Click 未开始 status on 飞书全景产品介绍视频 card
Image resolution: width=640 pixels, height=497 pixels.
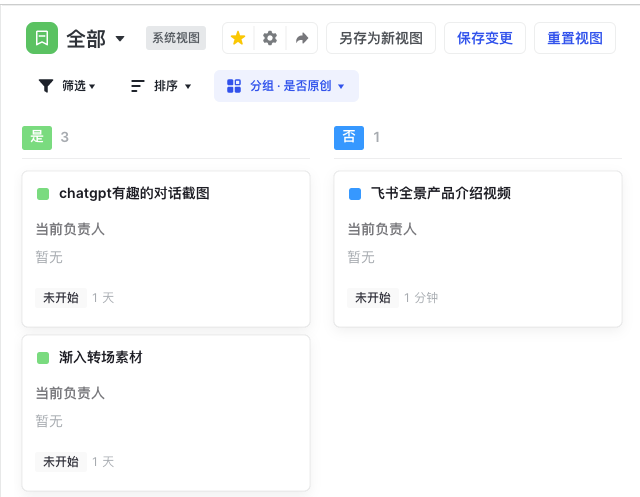[373, 298]
